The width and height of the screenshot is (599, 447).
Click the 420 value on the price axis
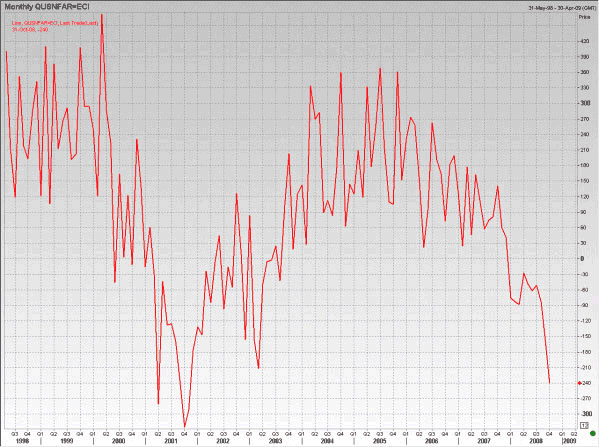coord(584,41)
